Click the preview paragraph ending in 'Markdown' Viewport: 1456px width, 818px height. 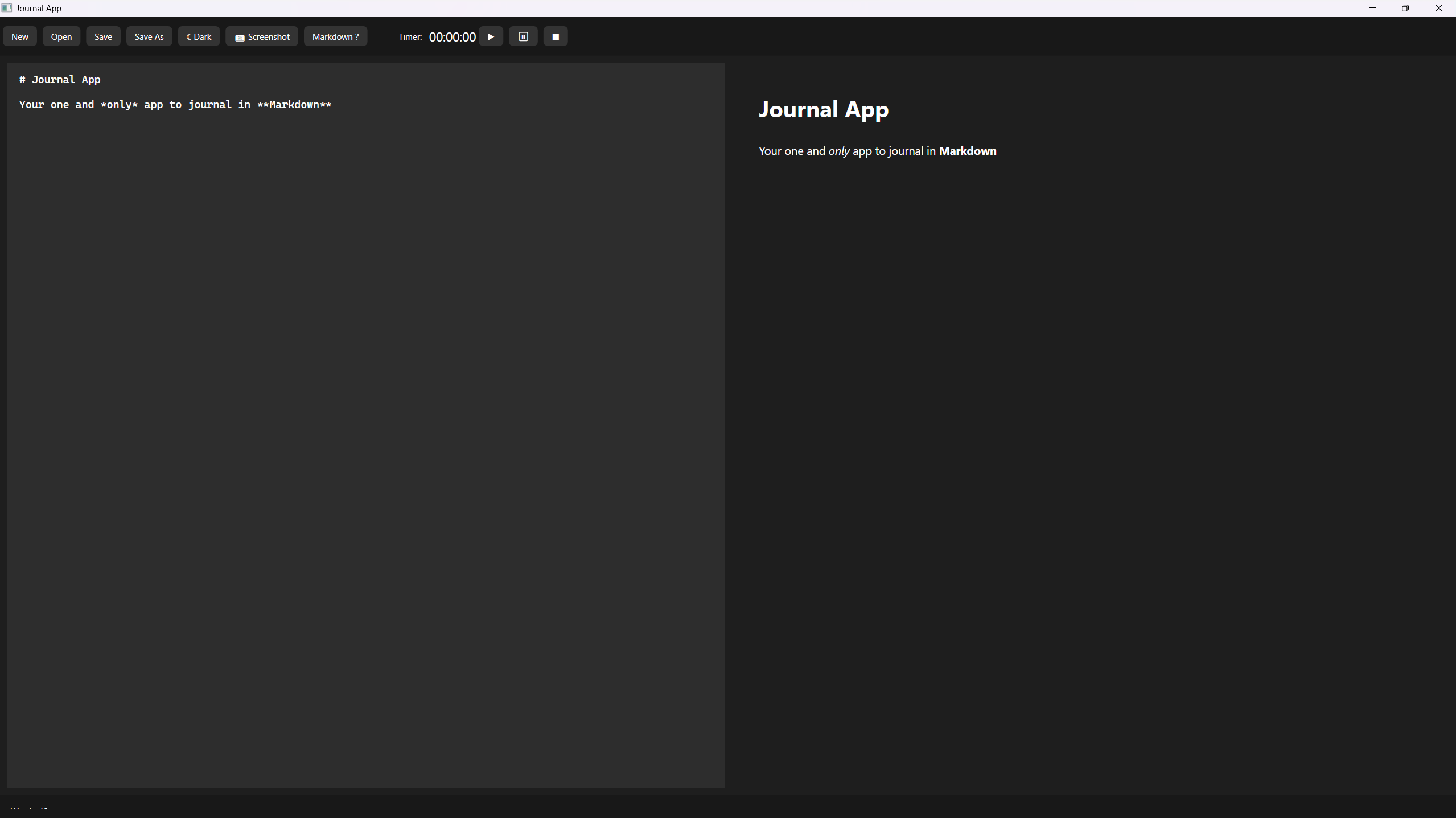877,151
